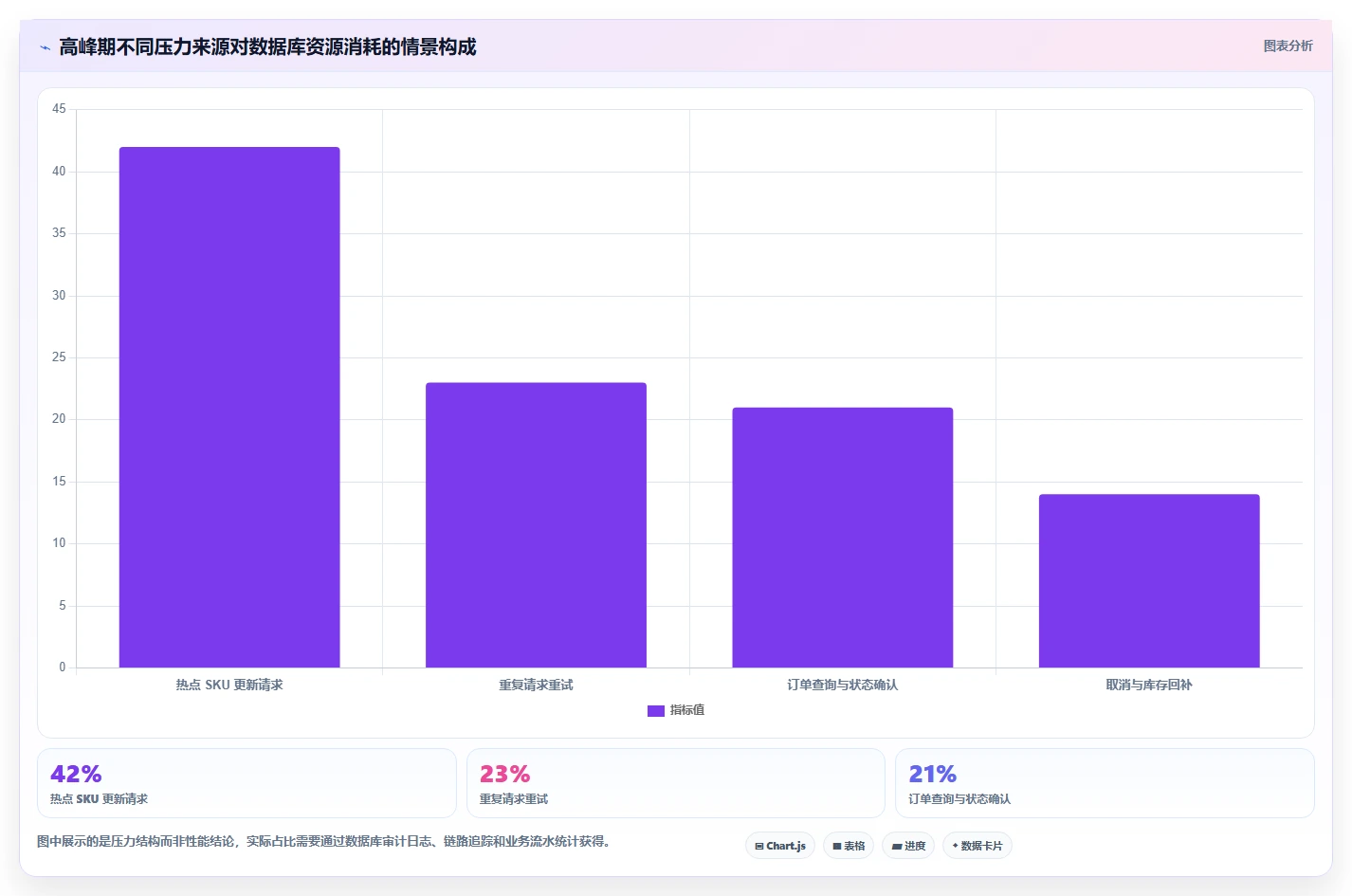Click the 指标值 legend label

coord(687,710)
